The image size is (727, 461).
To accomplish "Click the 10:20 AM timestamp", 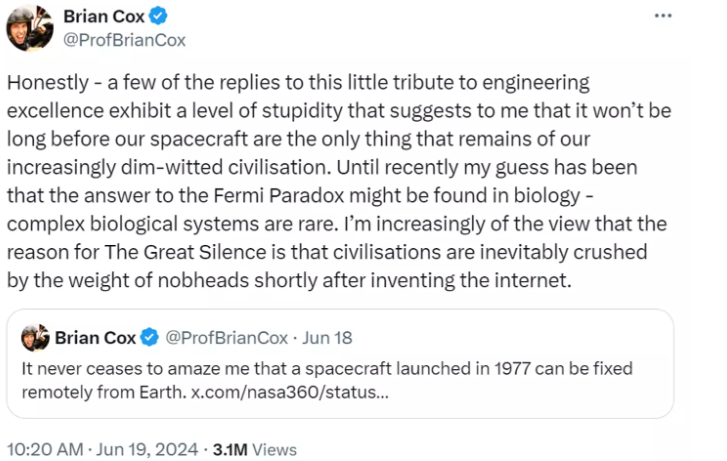I will coord(43,449).
